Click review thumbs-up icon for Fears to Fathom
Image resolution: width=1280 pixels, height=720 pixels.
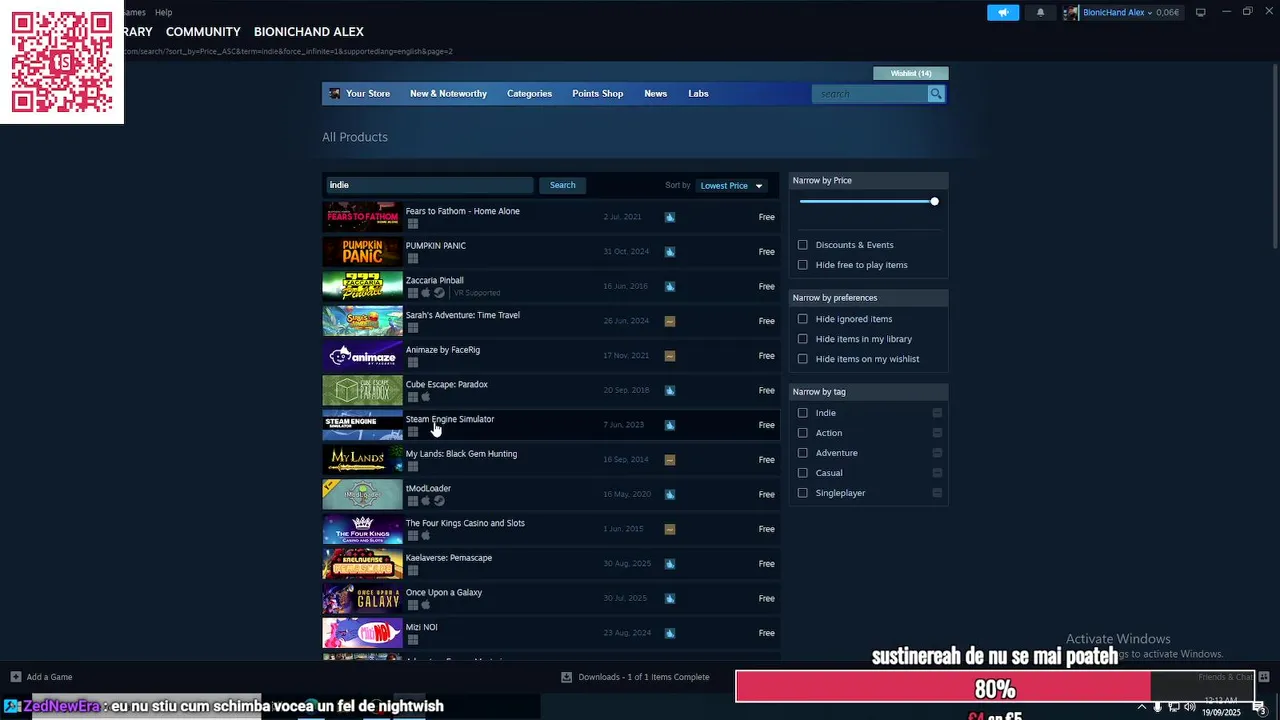coord(670,217)
